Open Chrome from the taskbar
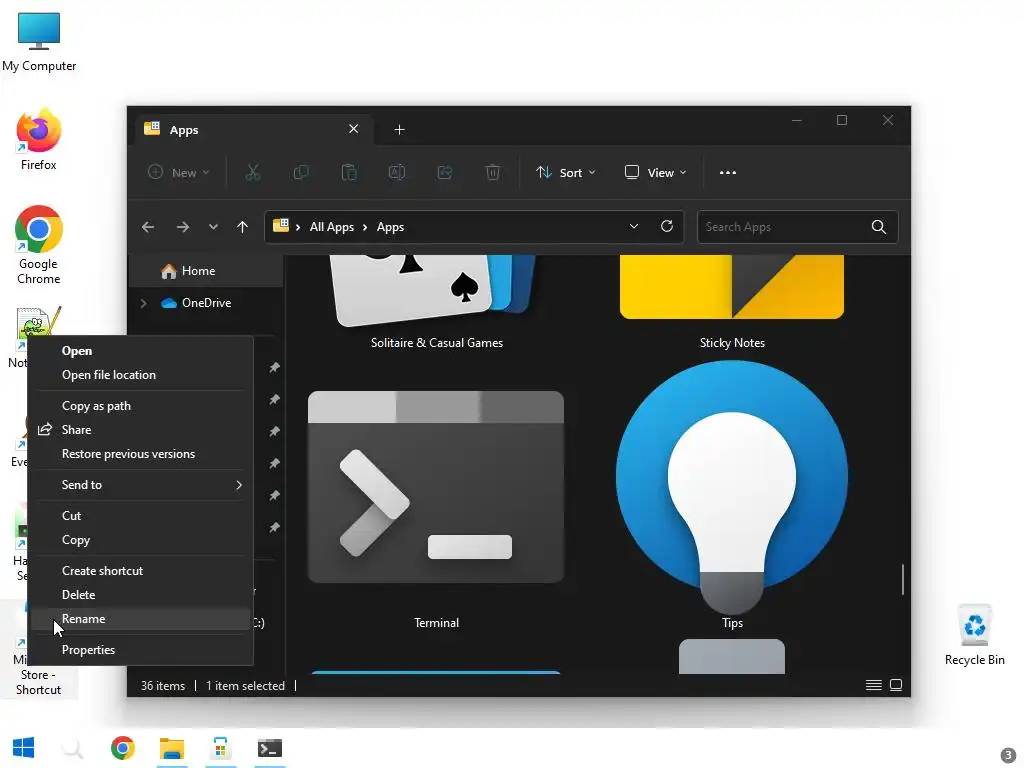This screenshot has height=768, width=1024. [x=123, y=748]
